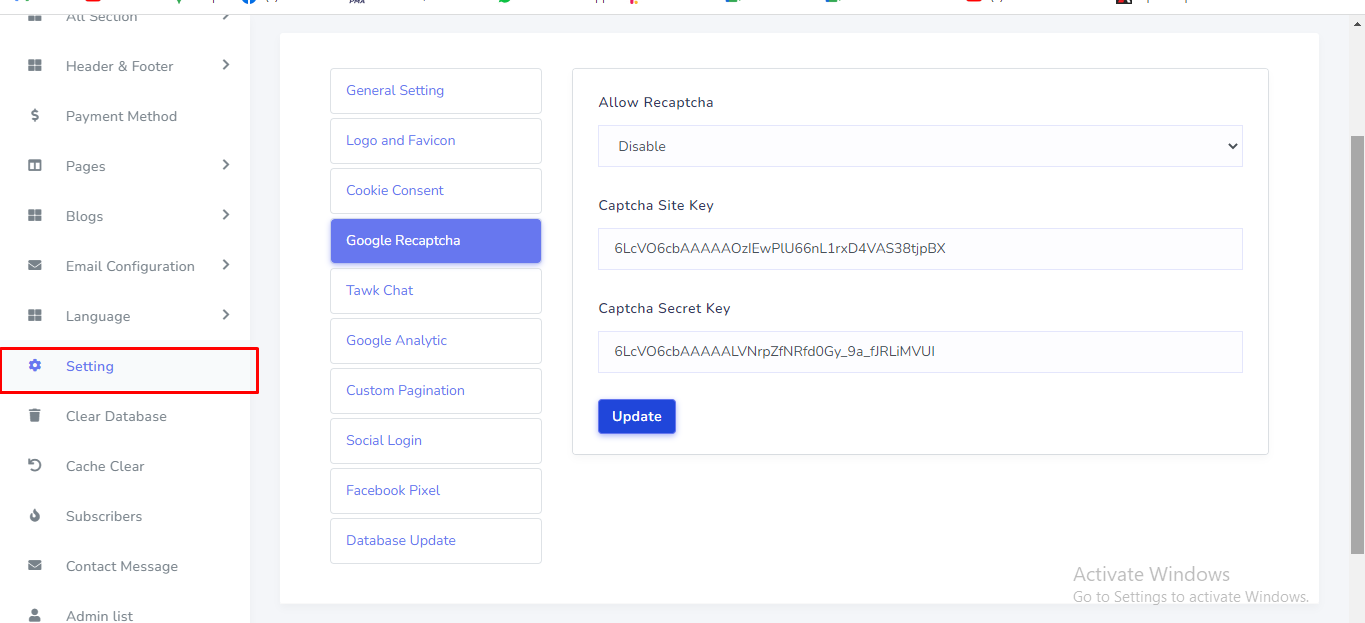Expand the Header & Footer submenu arrow

(x=226, y=65)
